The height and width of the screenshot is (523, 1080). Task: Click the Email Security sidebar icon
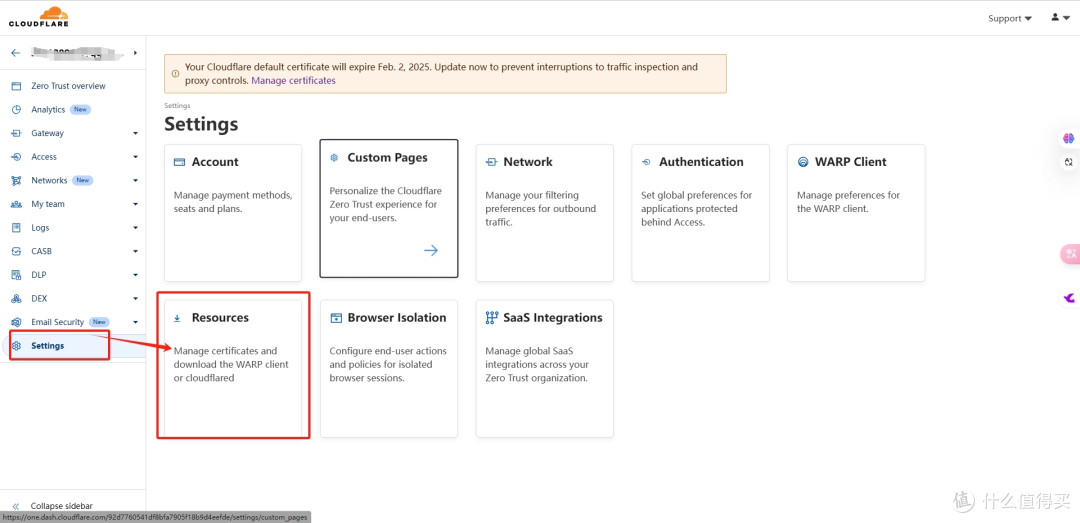coord(17,322)
